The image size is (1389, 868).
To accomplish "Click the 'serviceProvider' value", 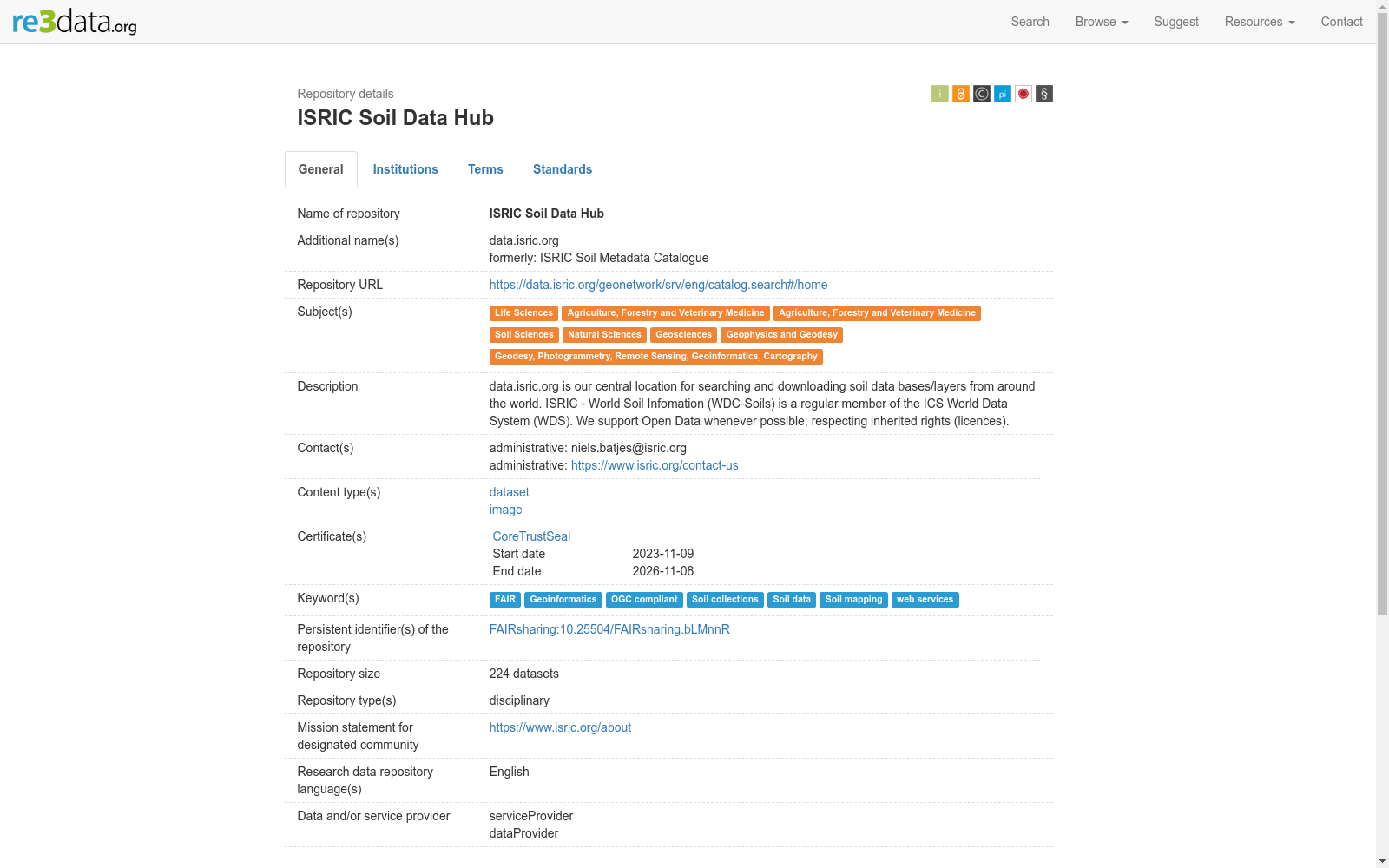I will [531, 816].
